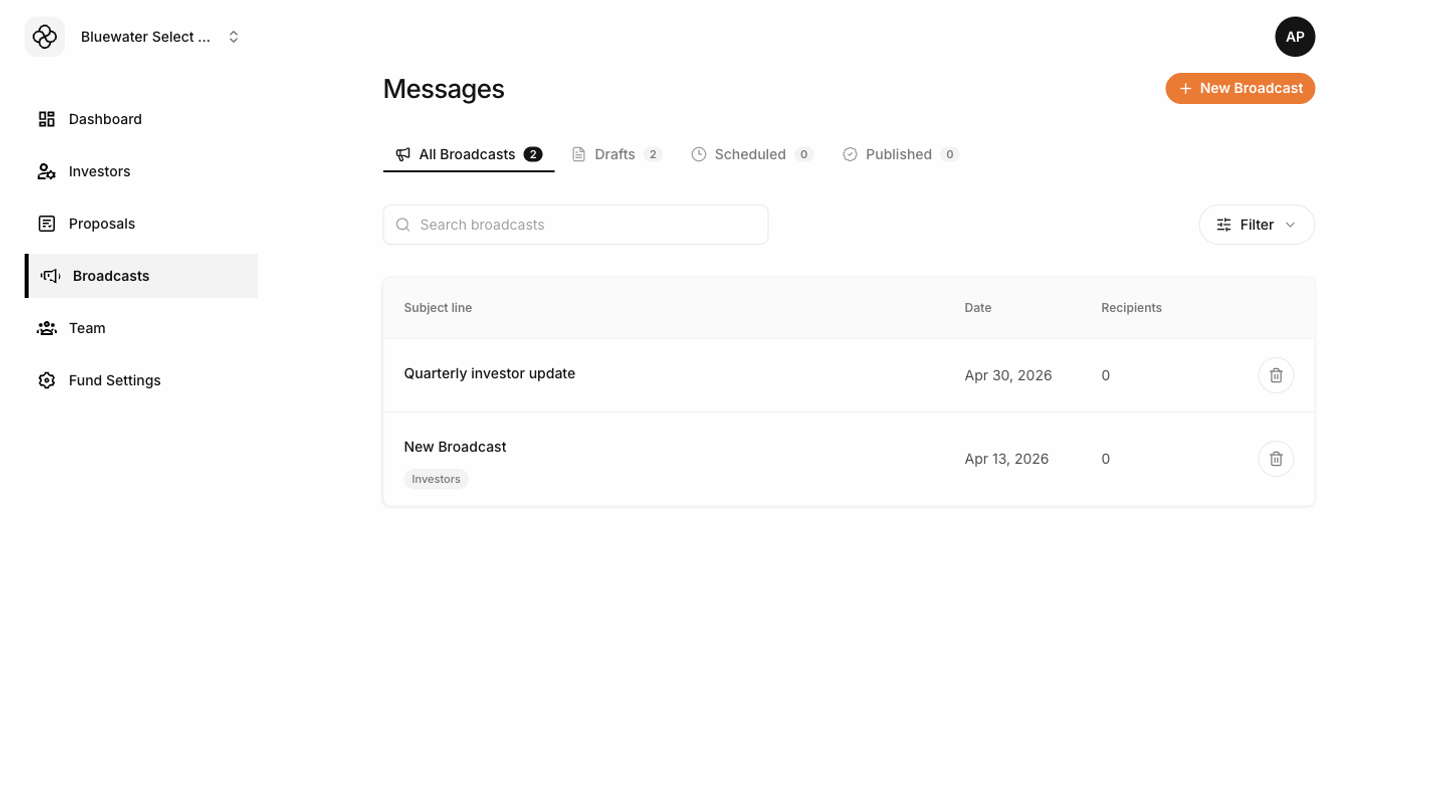The height and width of the screenshot is (810, 1440).
Task: Select the Team sidebar icon
Action: pos(47,328)
